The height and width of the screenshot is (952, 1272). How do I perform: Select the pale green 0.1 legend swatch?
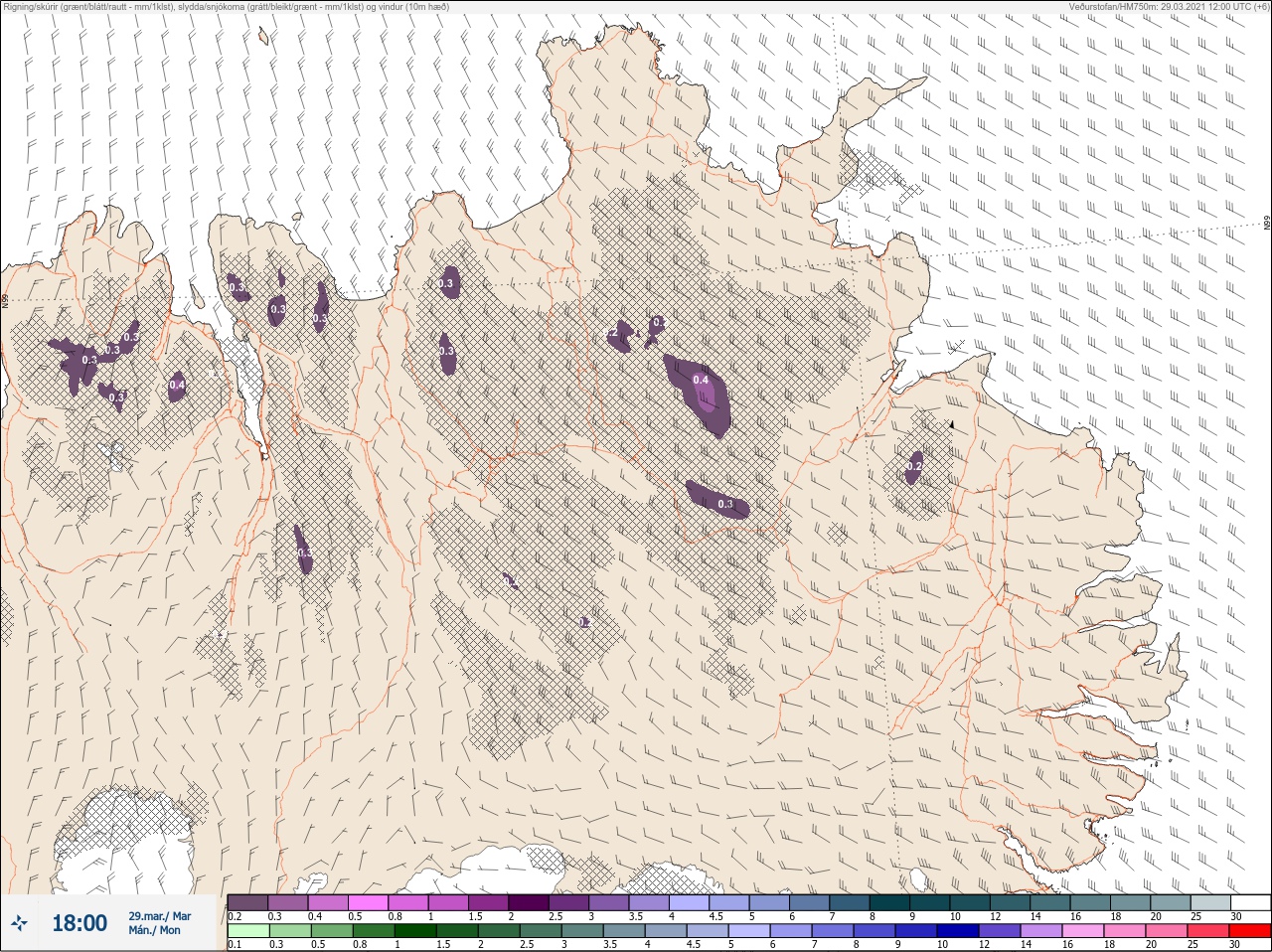[247, 931]
